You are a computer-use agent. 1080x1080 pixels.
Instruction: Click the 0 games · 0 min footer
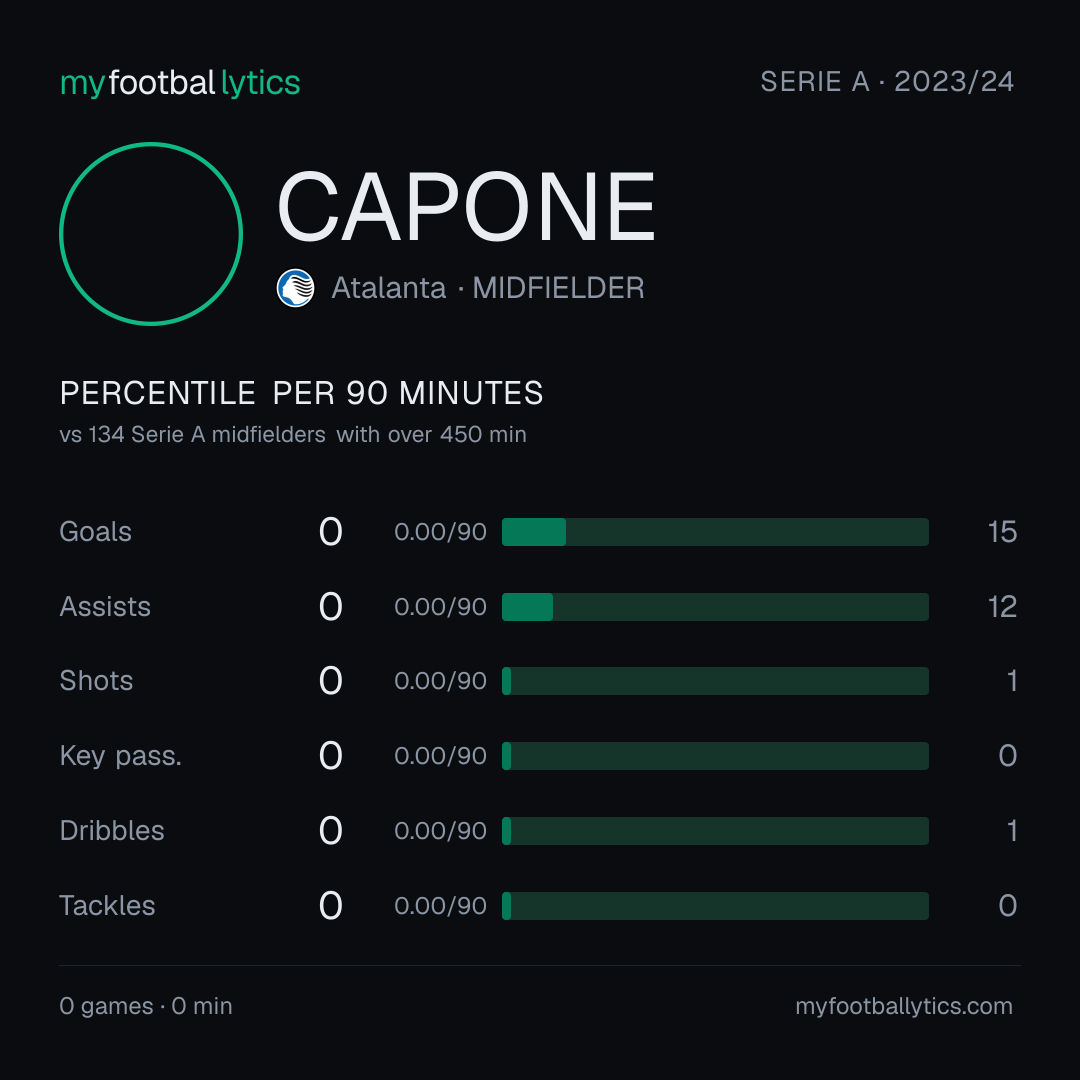click(x=145, y=1006)
